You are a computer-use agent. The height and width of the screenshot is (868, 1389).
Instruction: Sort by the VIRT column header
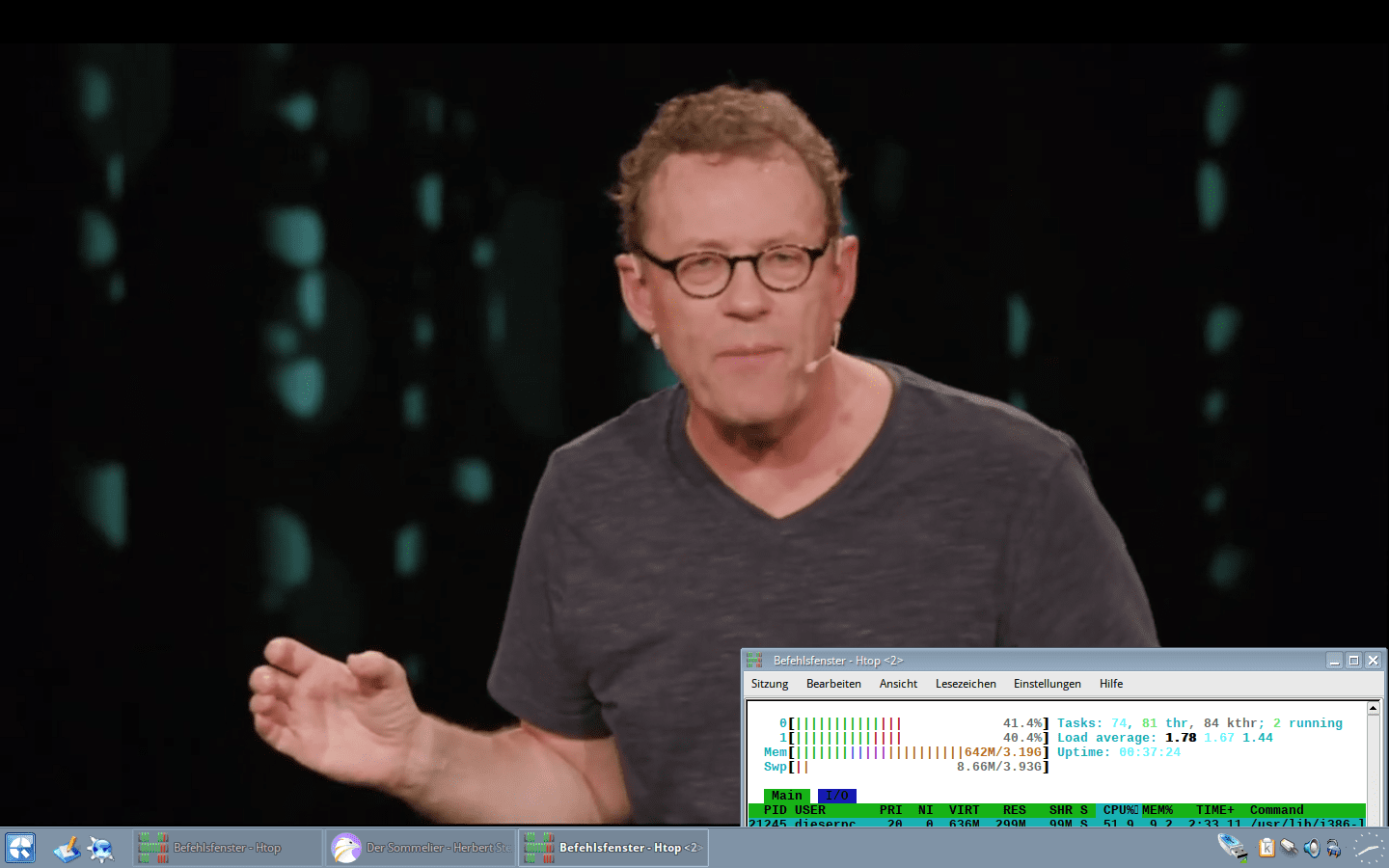[965, 810]
